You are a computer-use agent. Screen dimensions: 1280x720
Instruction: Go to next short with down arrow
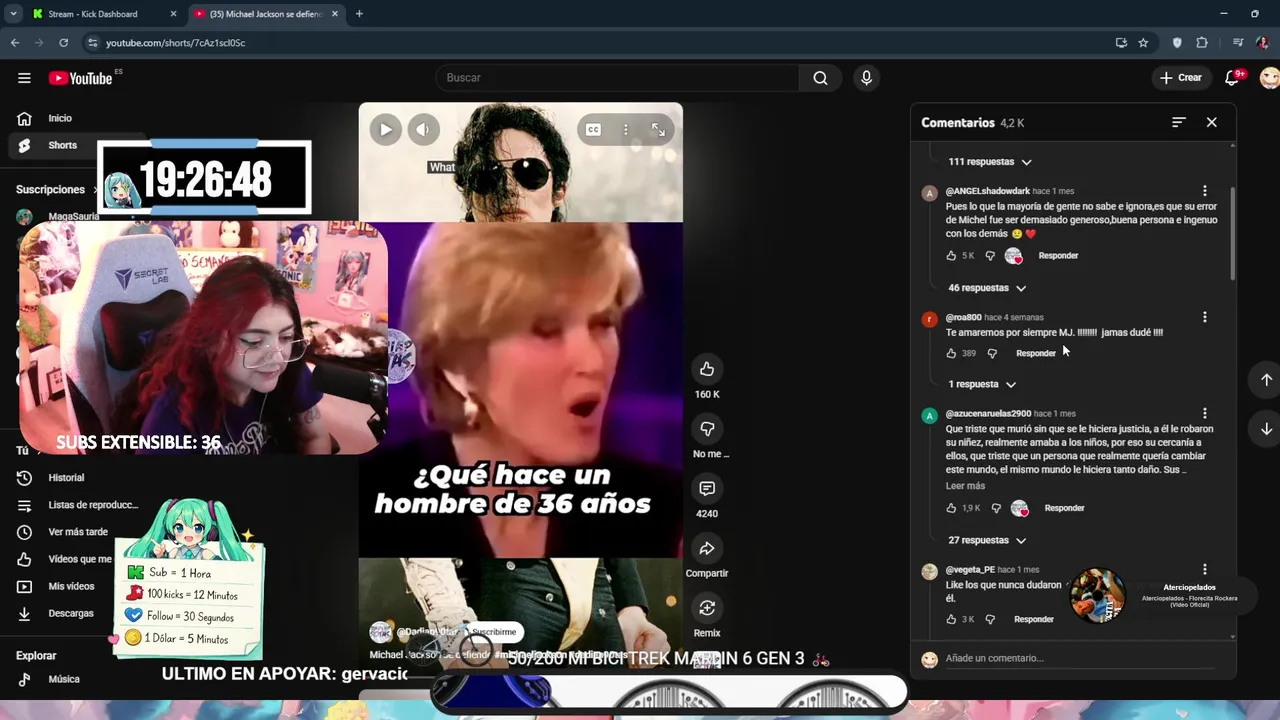1266,428
